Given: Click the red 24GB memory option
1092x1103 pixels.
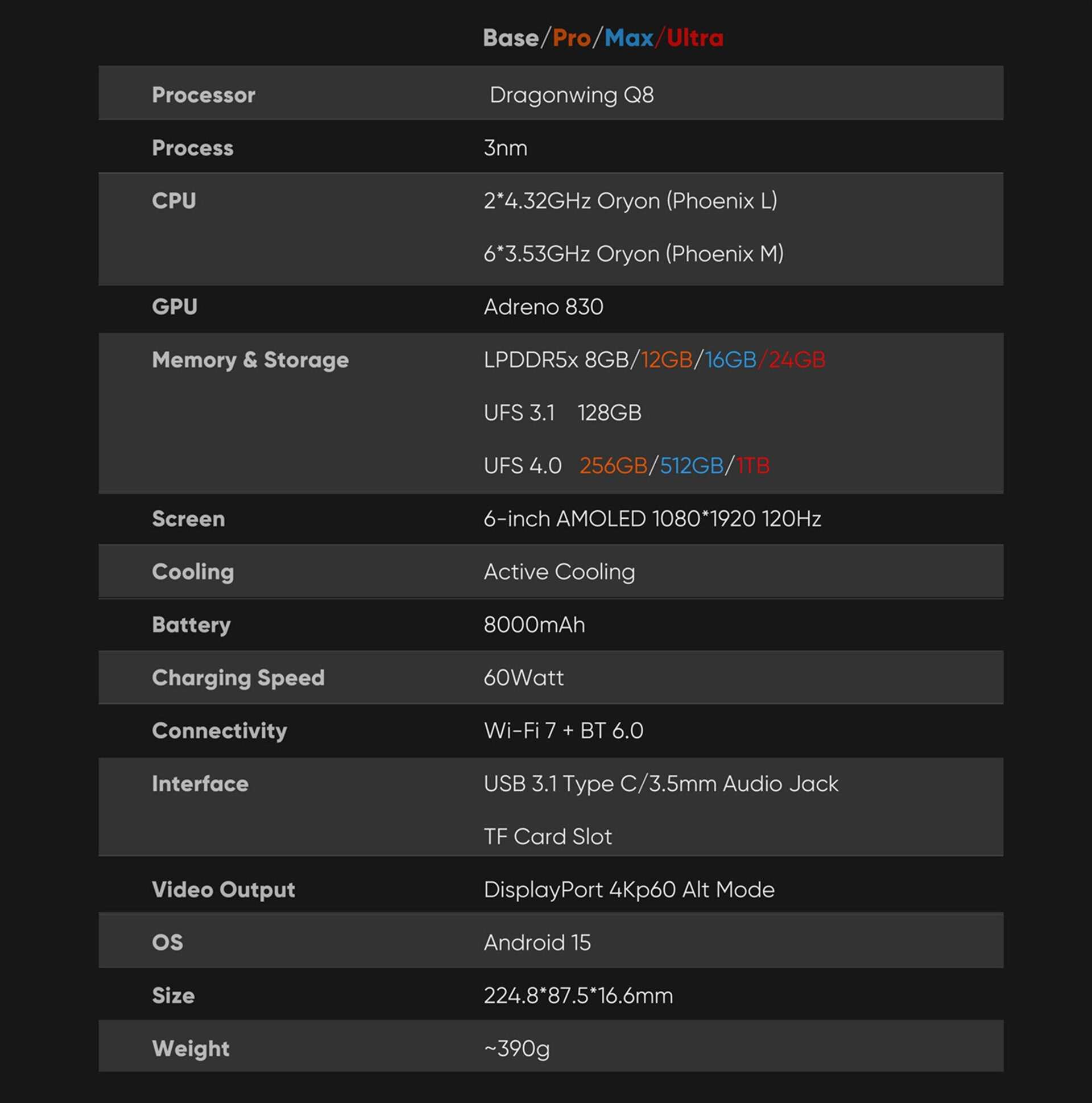Looking at the screenshot, I should pyautogui.click(x=797, y=360).
